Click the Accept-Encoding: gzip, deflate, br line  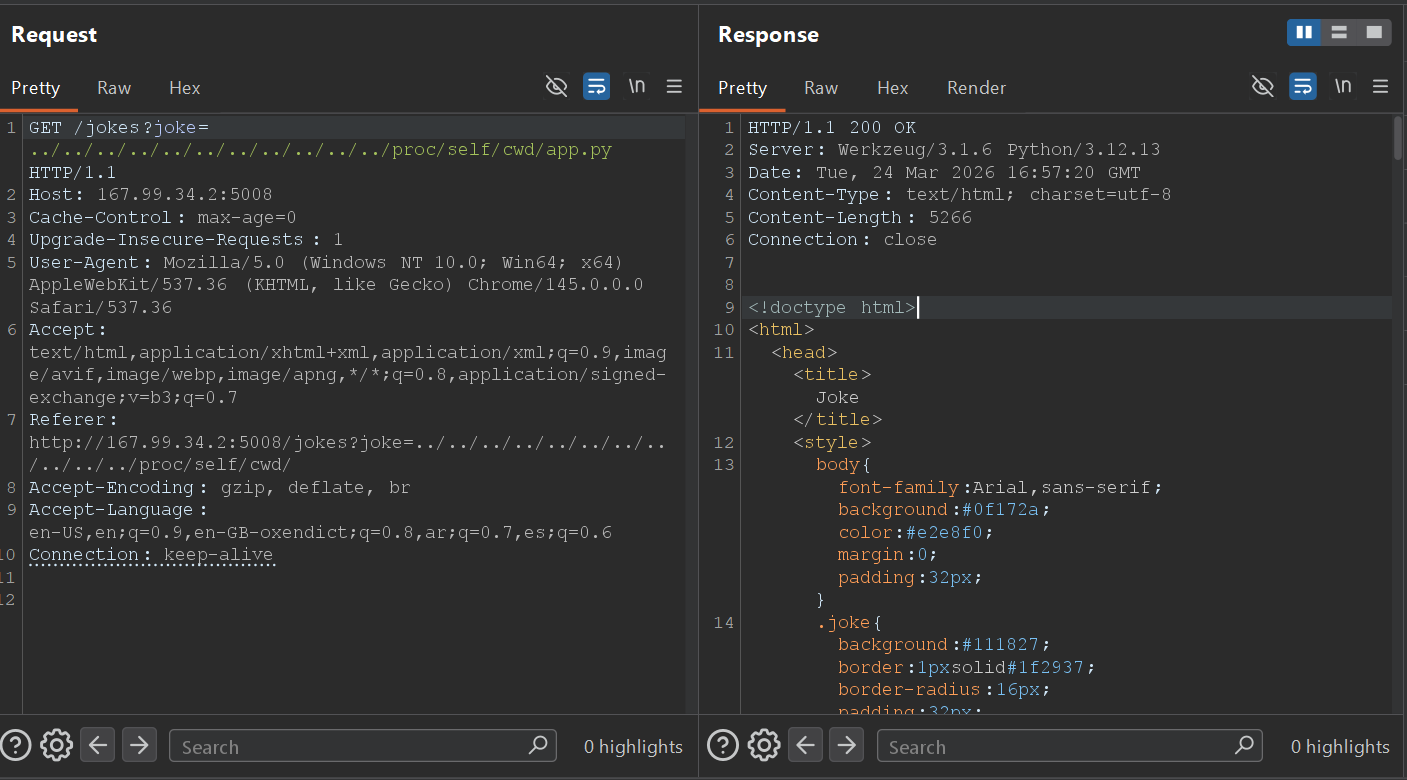tap(219, 488)
